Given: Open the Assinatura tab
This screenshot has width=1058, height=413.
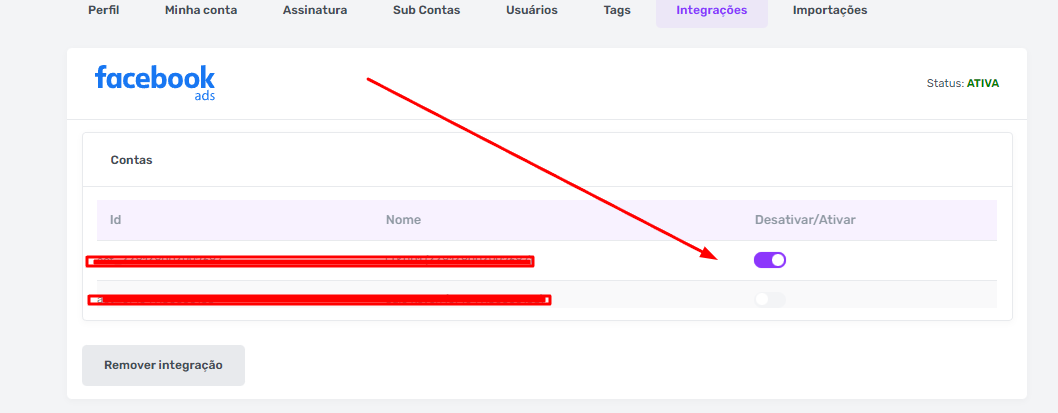Looking at the screenshot, I should coord(315,10).
